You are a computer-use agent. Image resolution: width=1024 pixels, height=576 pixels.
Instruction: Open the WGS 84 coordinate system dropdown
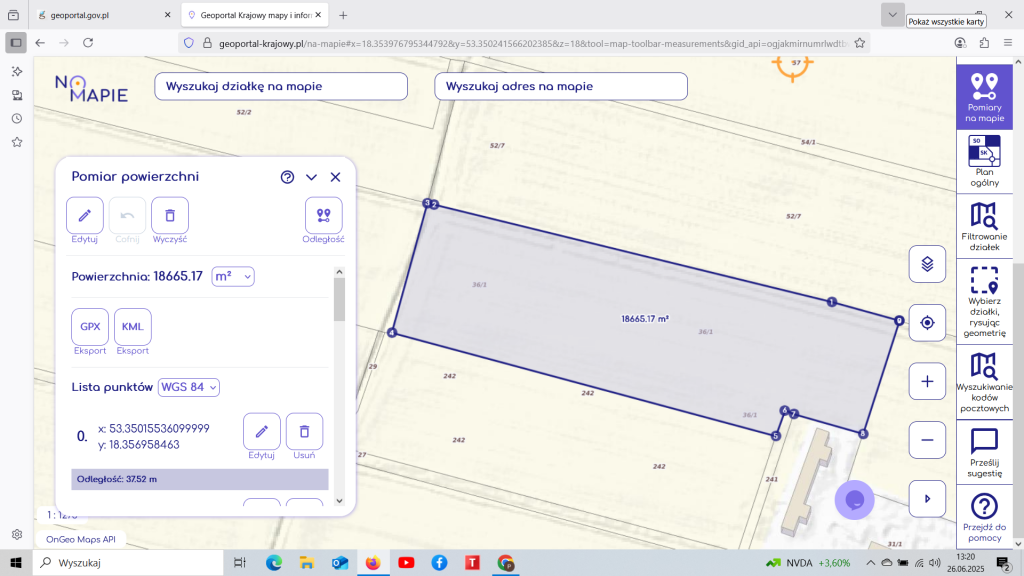[189, 387]
